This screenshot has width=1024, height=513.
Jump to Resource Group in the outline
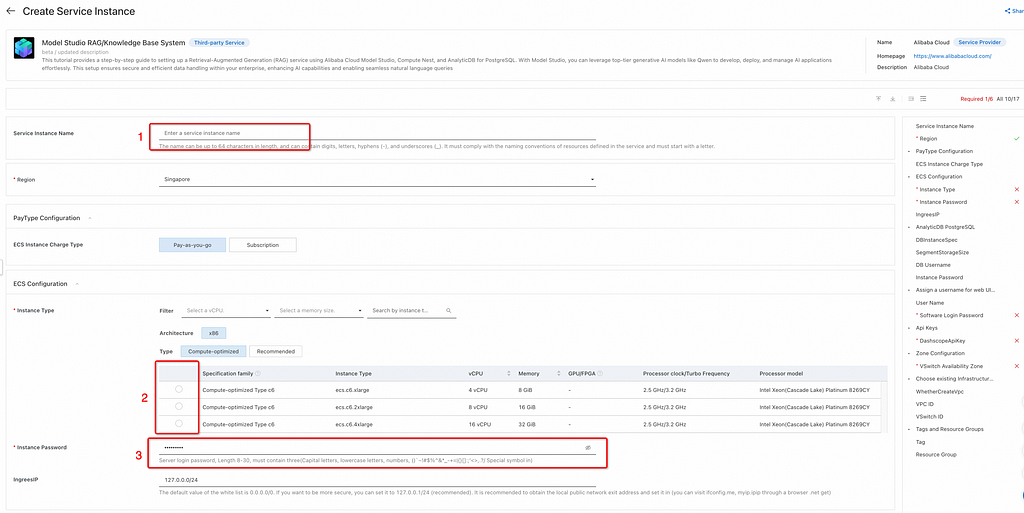936,454
